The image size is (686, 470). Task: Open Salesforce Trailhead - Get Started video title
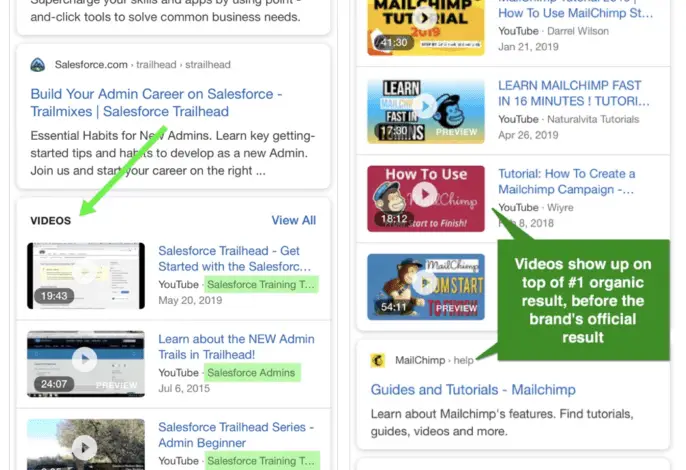pos(234,259)
